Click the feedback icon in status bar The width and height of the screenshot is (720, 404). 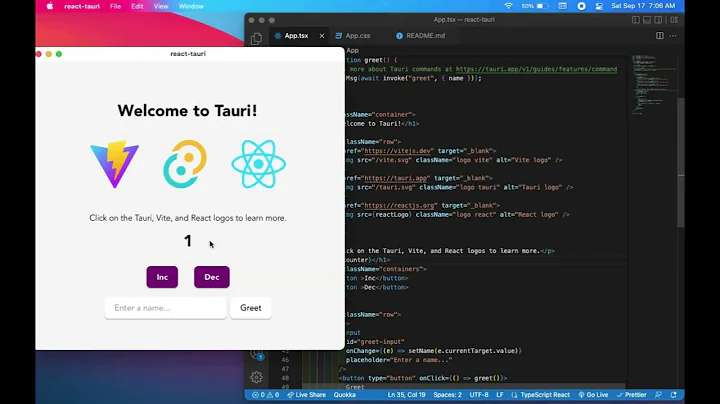(x=658, y=395)
